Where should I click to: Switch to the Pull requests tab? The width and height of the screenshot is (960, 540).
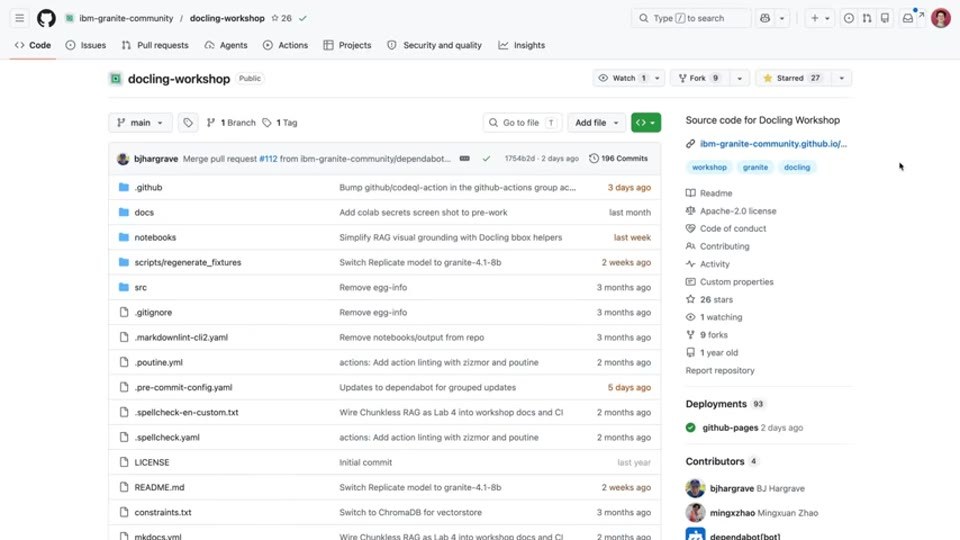coord(156,45)
